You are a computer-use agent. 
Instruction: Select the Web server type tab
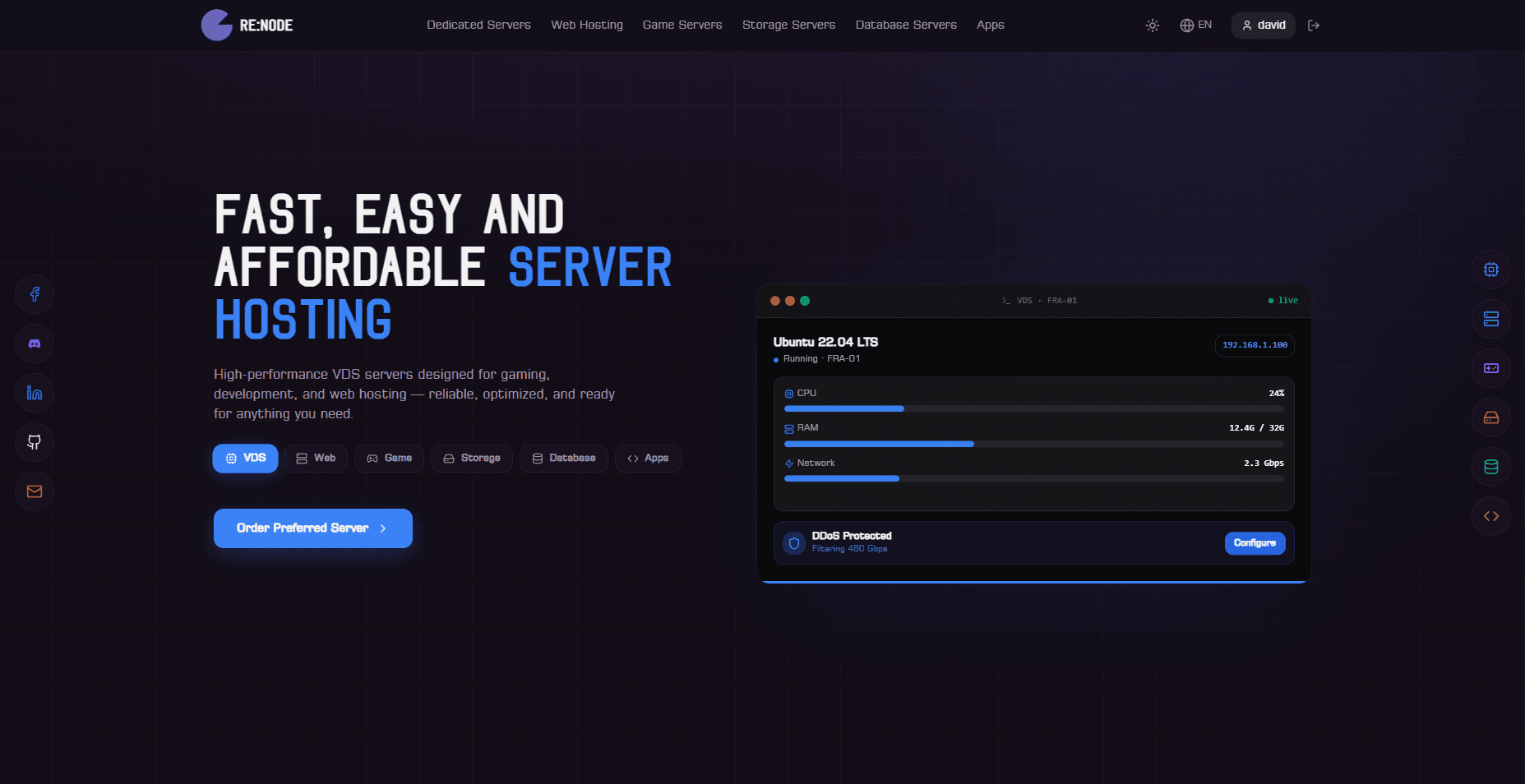316,459
